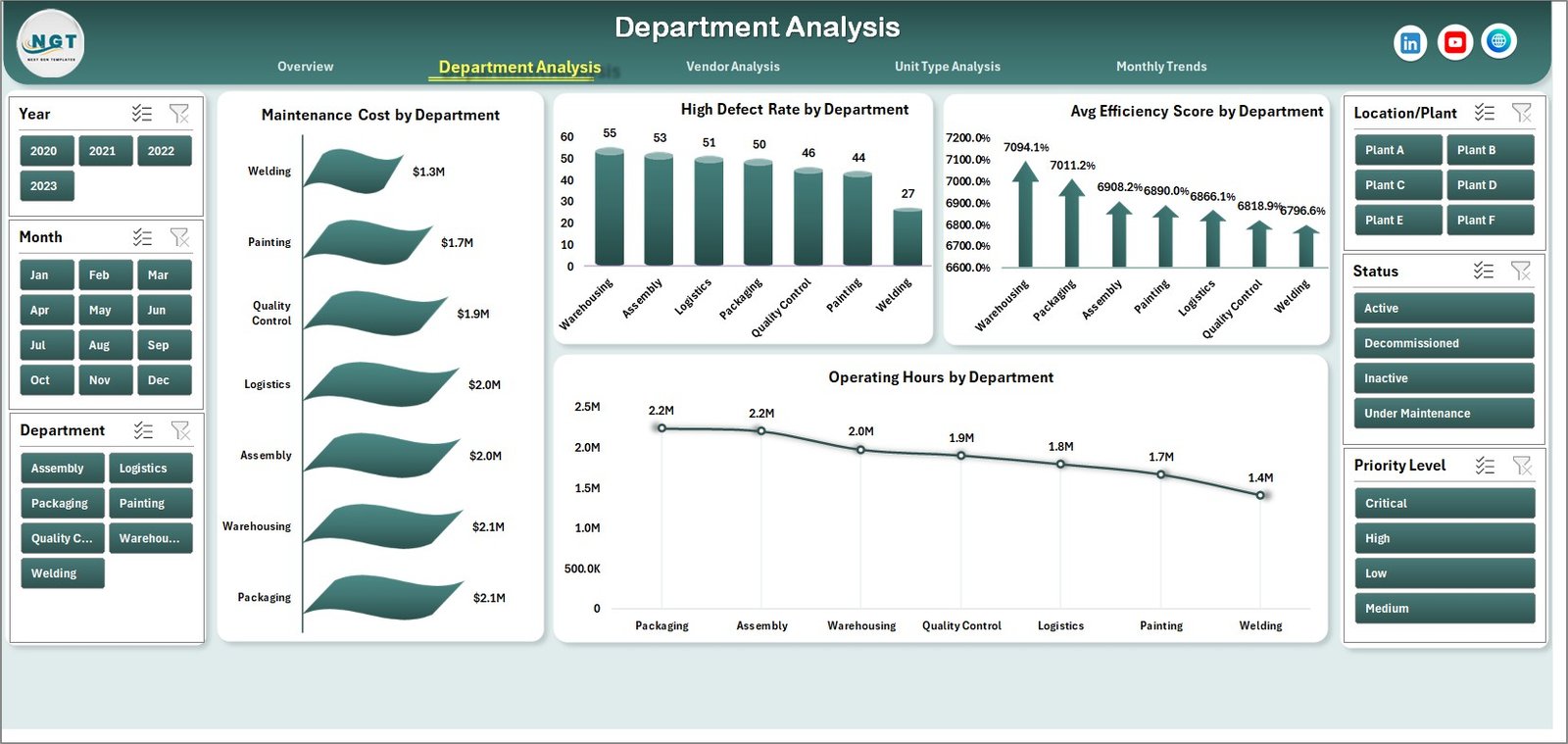Toggle Under Maintenance status filter
This screenshot has width=1568, height=744.
tap(1443, 414)
